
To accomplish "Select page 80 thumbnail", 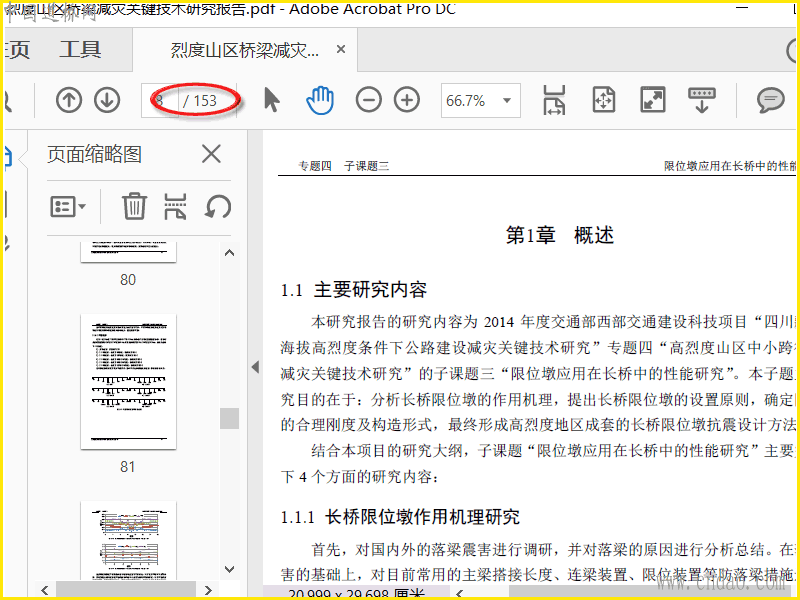I will (x=128, y=252).
